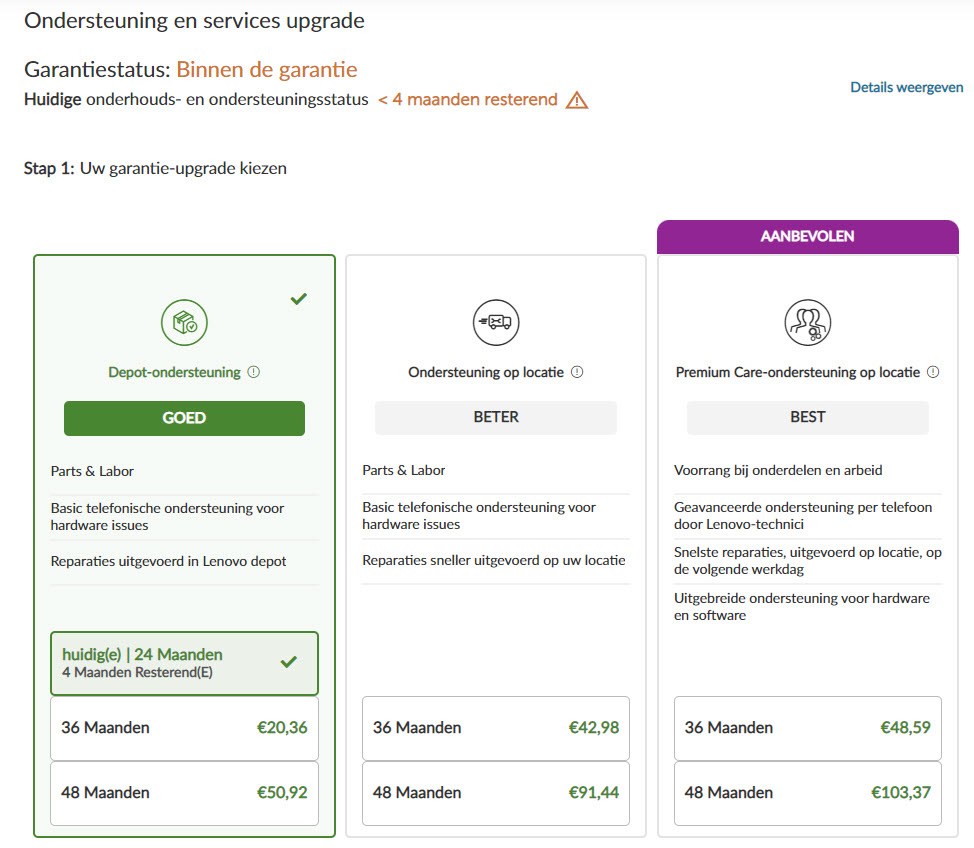Open the Details weergeven link
Screen dimensions: 974x848
pos(907,87)
